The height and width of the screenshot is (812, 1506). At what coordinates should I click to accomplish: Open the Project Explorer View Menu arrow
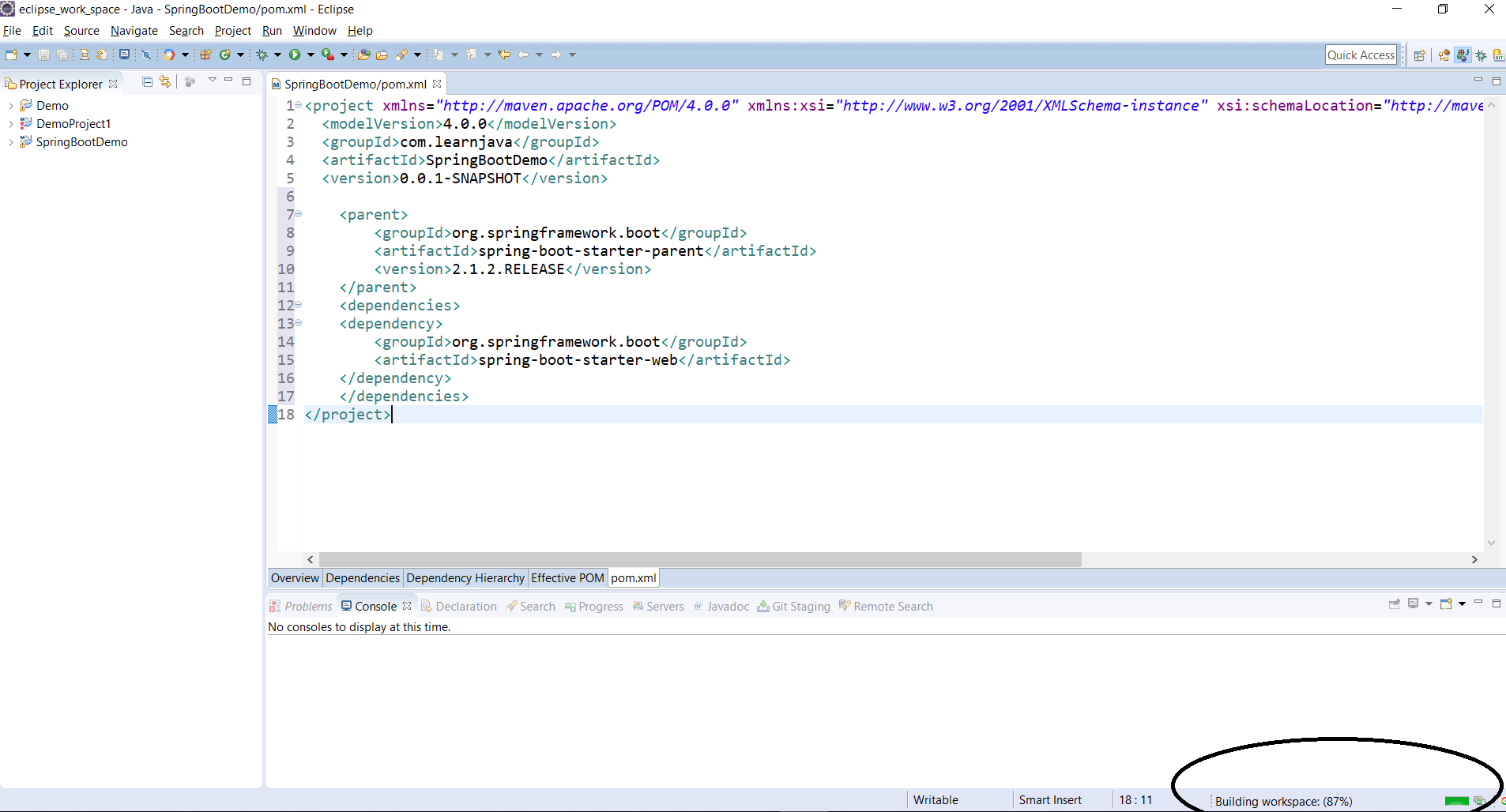pyautogui.click(x=212, y=81)
